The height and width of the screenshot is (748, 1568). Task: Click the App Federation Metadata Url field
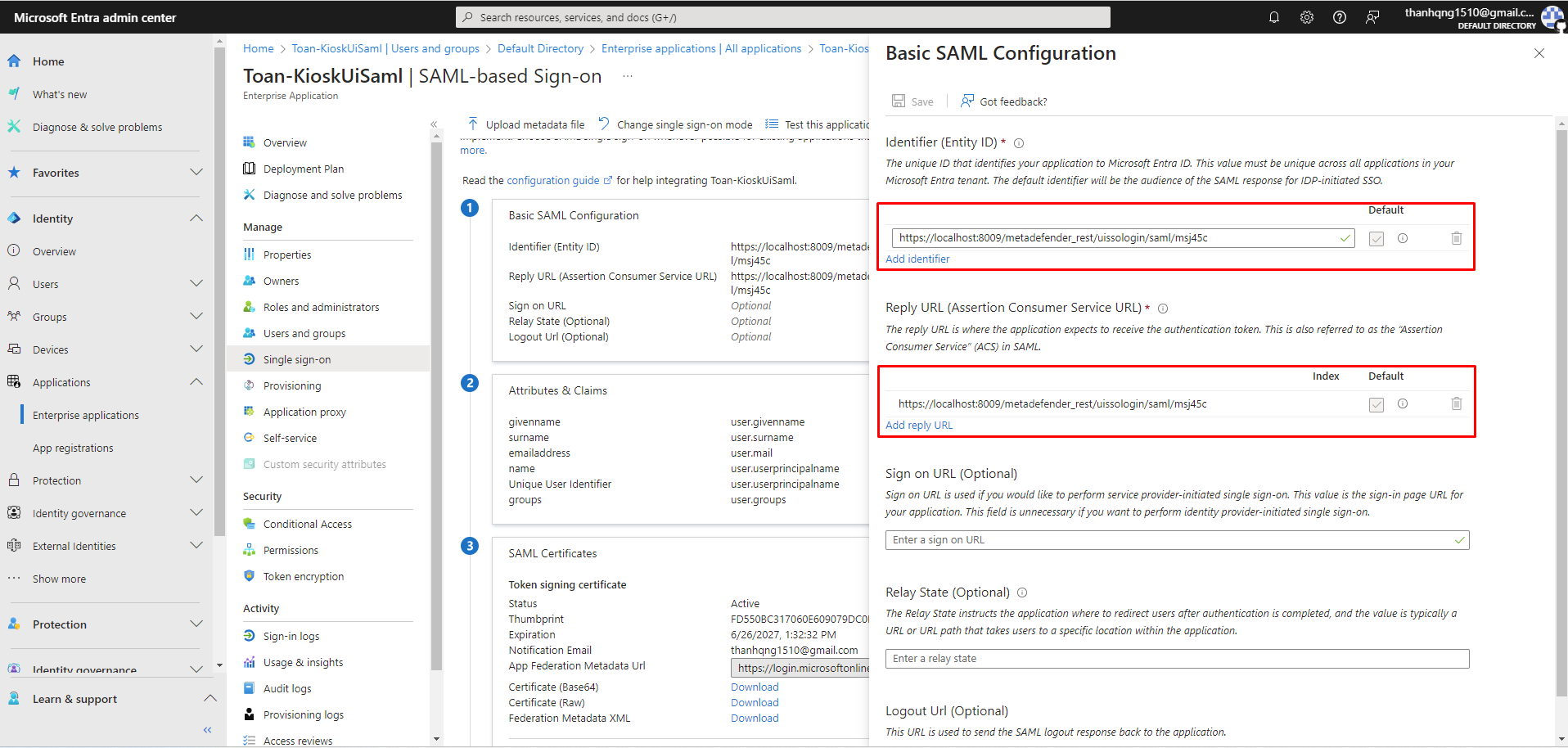pyautogui.click(x=800, y=668)
